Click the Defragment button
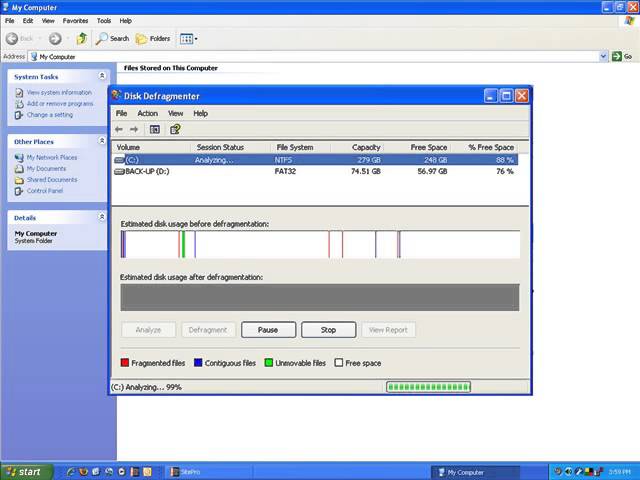 [x=208, y=330]
